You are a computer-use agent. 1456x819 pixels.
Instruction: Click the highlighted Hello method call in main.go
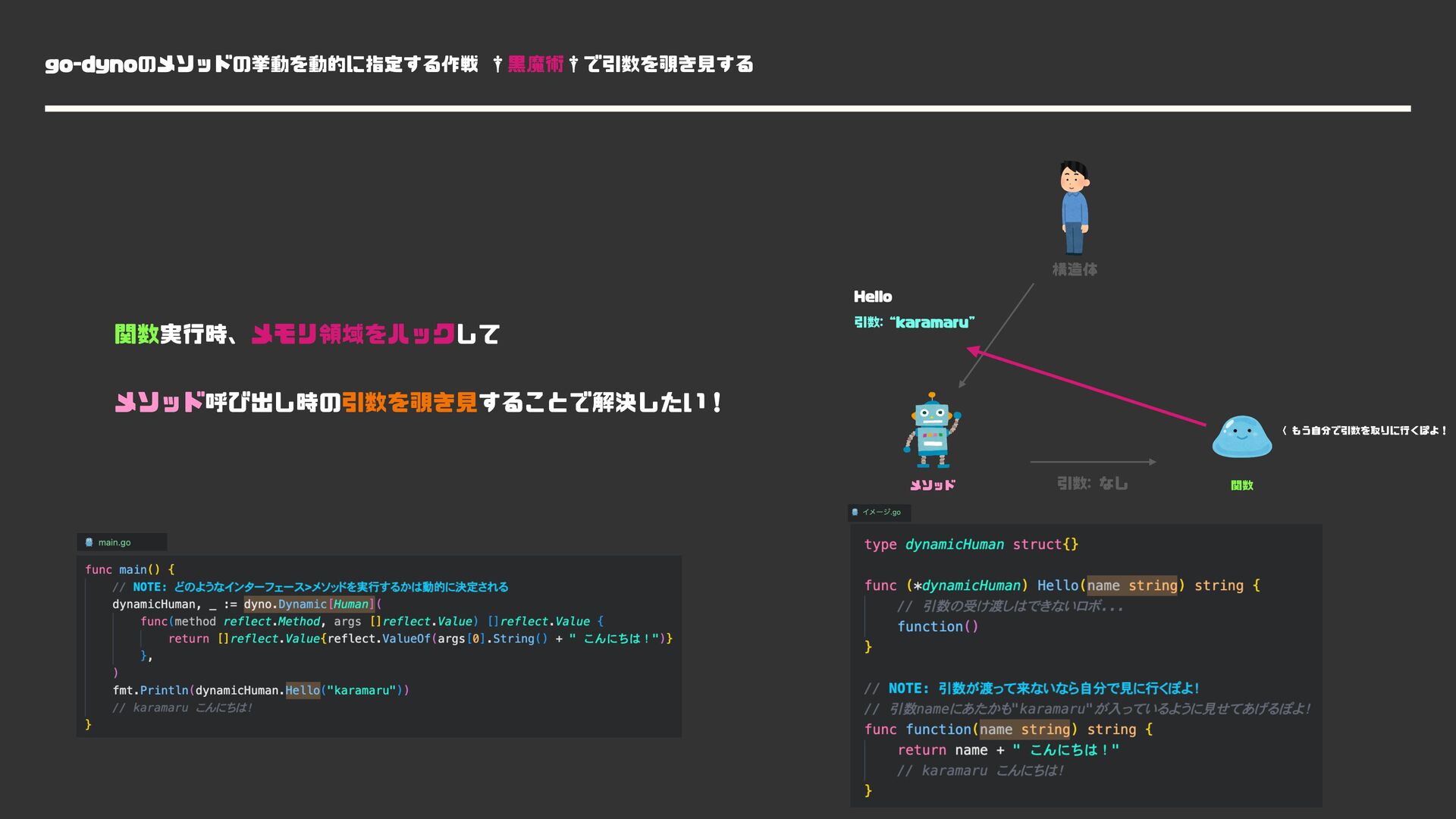303,690
